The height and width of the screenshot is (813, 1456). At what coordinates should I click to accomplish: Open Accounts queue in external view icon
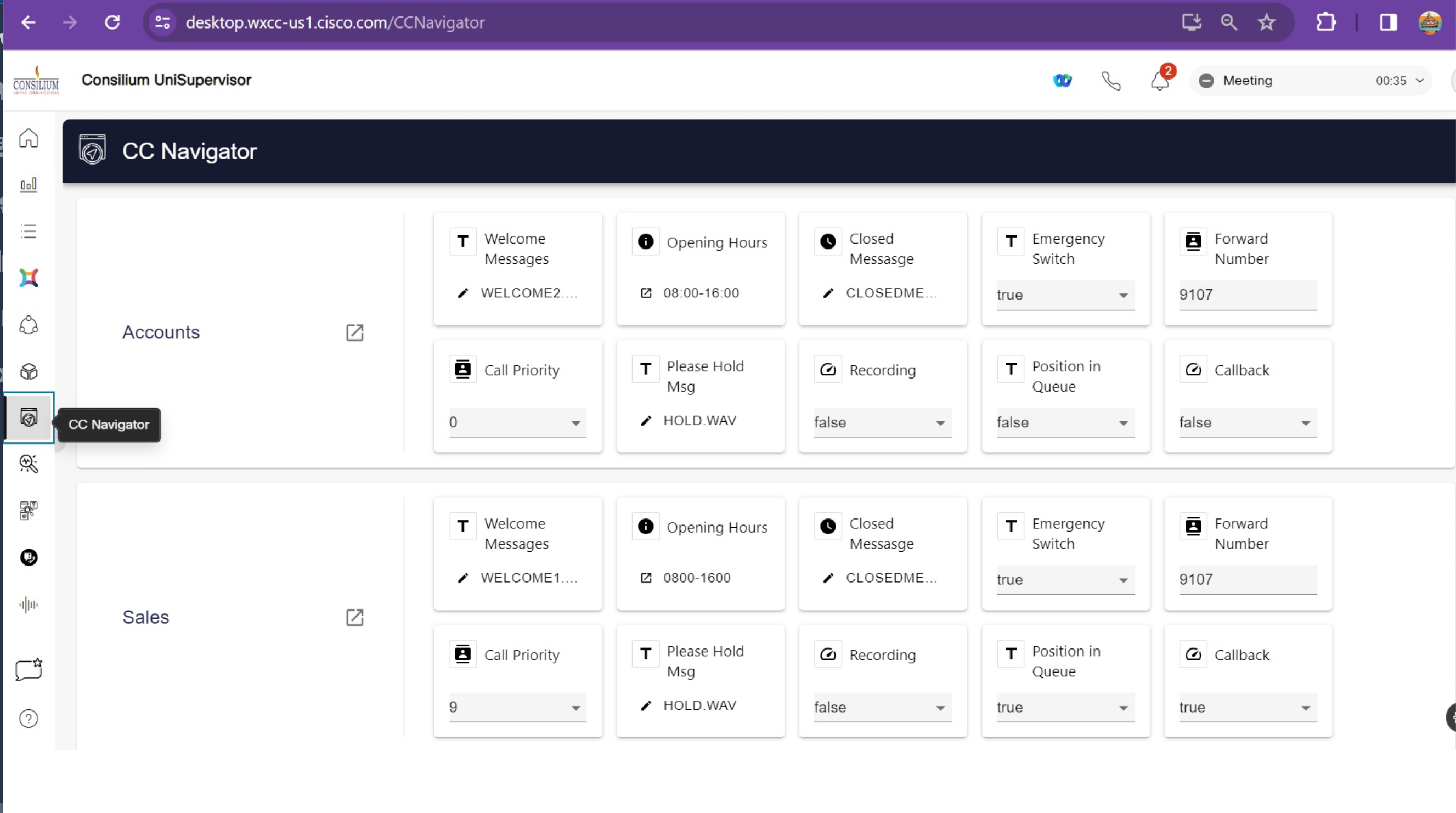(x=354, y=332)
